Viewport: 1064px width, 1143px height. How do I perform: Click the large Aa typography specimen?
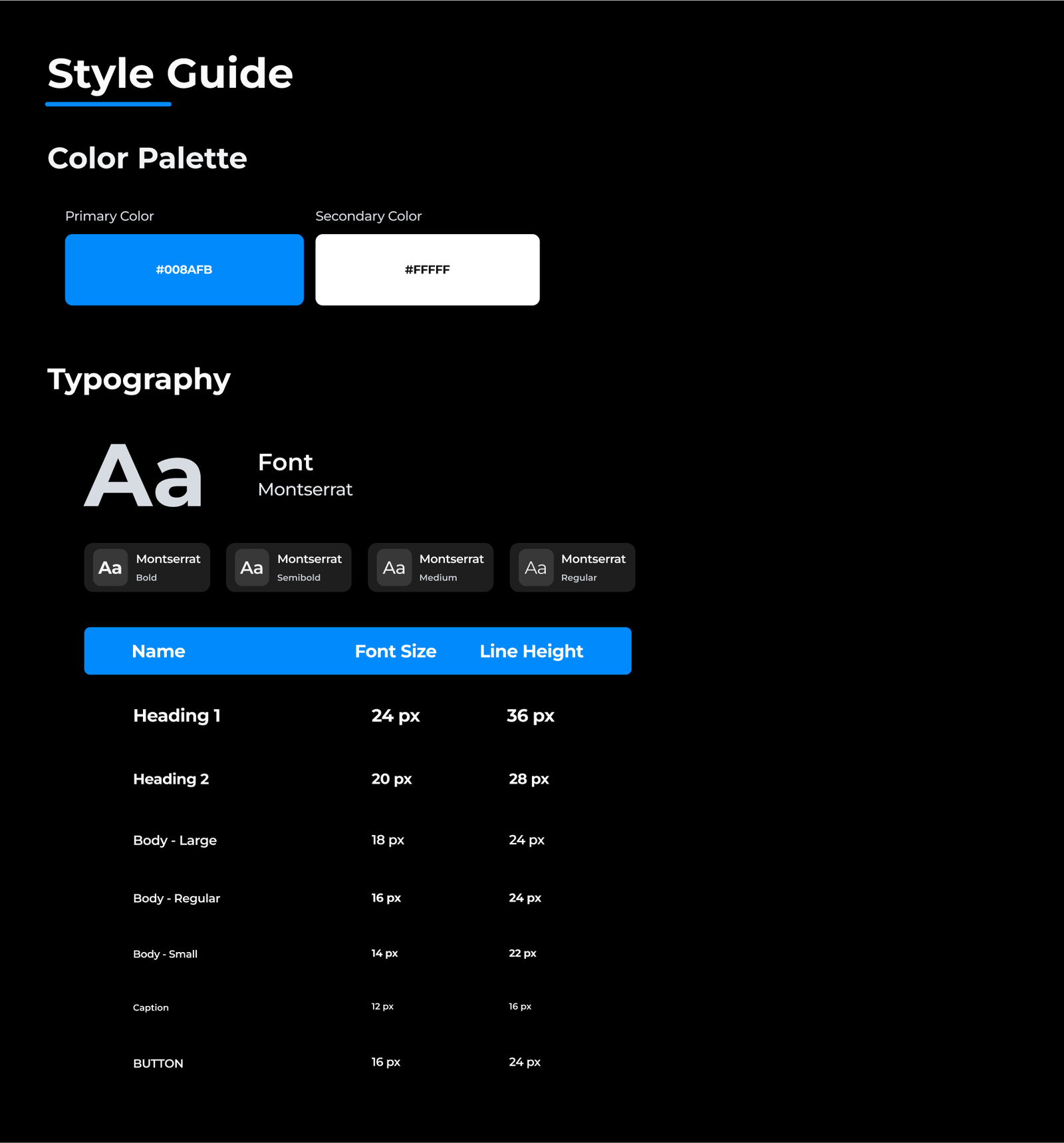click(x=144, y=476)
